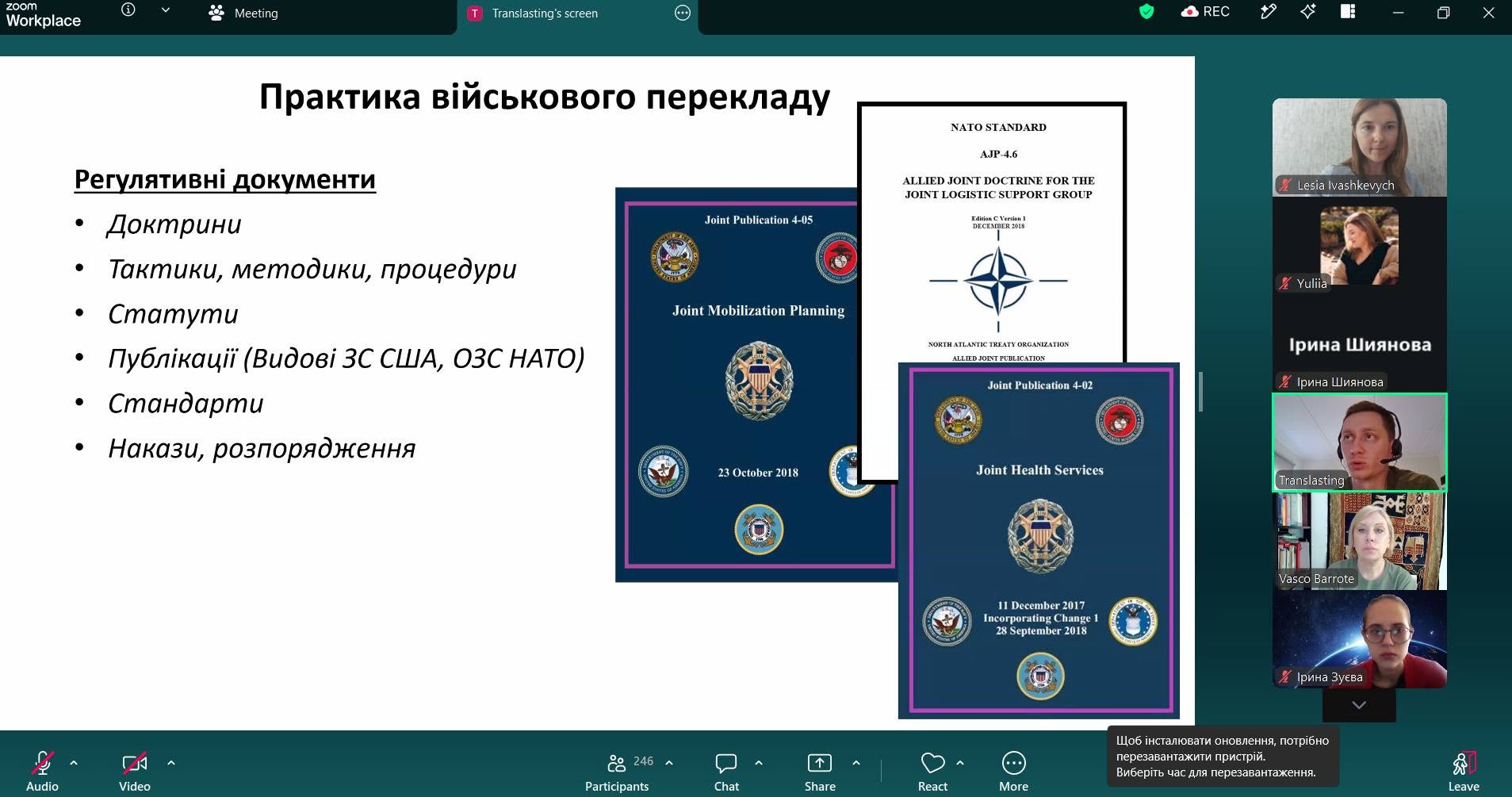Click the Регулятивні документи heading
This screenshot has height=797, width=1512.
224,179
